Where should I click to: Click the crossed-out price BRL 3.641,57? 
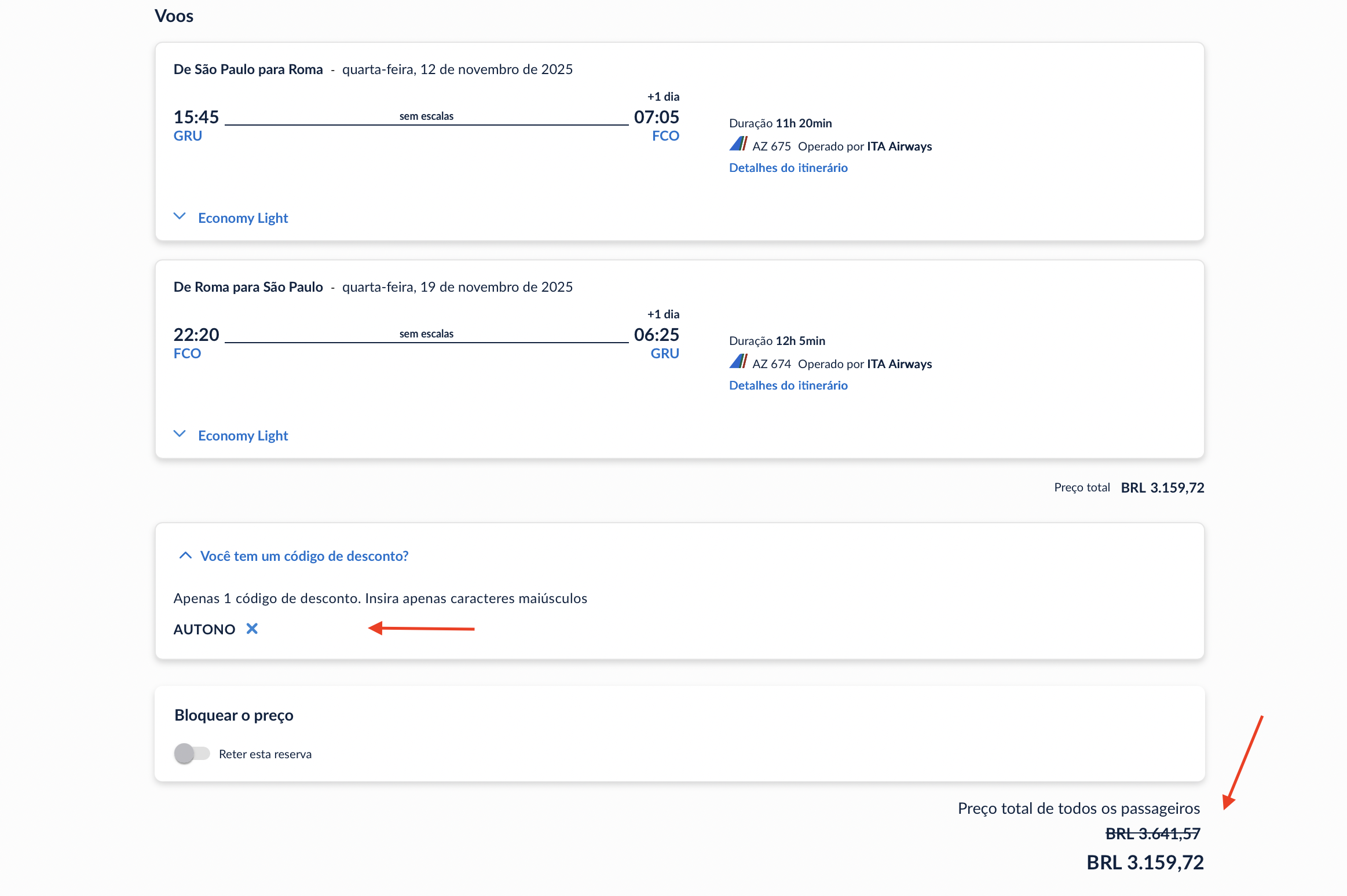click(1152, 833)
